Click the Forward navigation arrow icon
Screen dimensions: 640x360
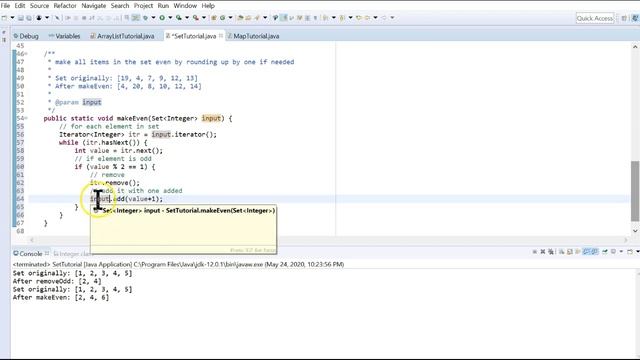pyautogui.click(x=384, y=18)
